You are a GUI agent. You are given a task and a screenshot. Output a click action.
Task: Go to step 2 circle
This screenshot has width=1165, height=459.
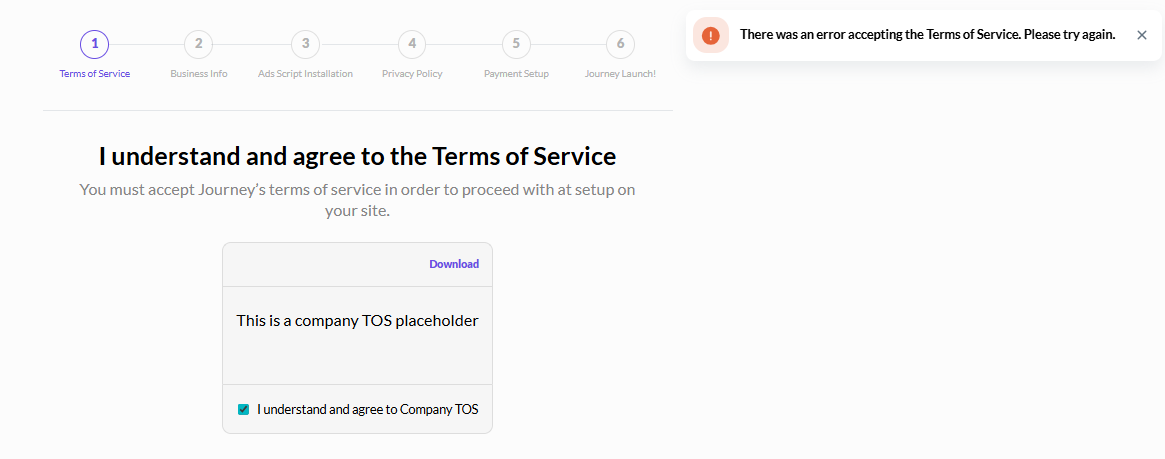point(198,44)
